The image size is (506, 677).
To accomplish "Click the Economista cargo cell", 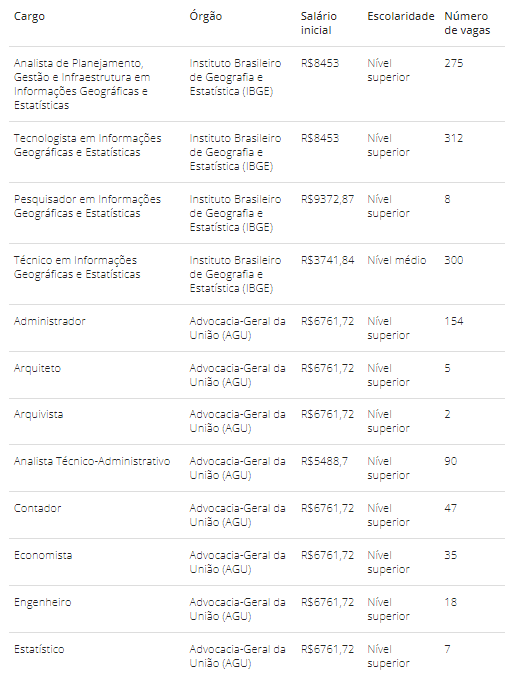I will pos(43,555).
